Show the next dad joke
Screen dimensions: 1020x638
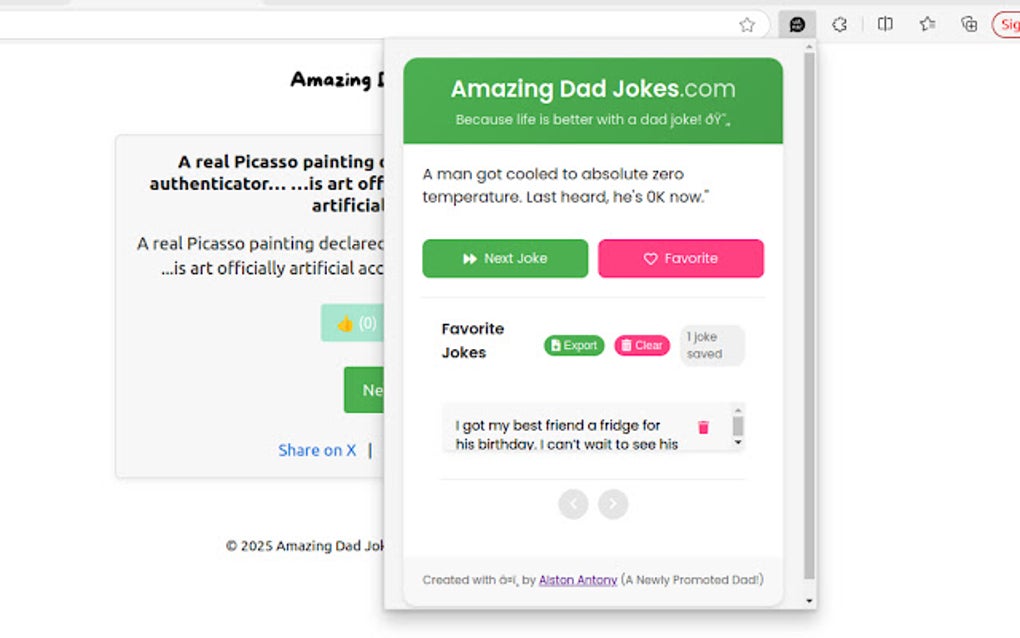click(505, 258)
